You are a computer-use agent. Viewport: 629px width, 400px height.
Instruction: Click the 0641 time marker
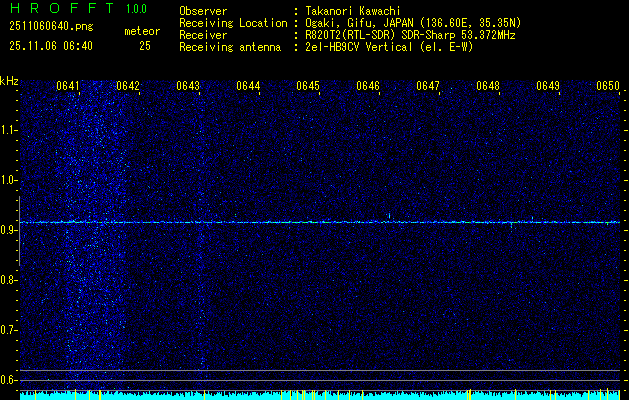[68, 86]
